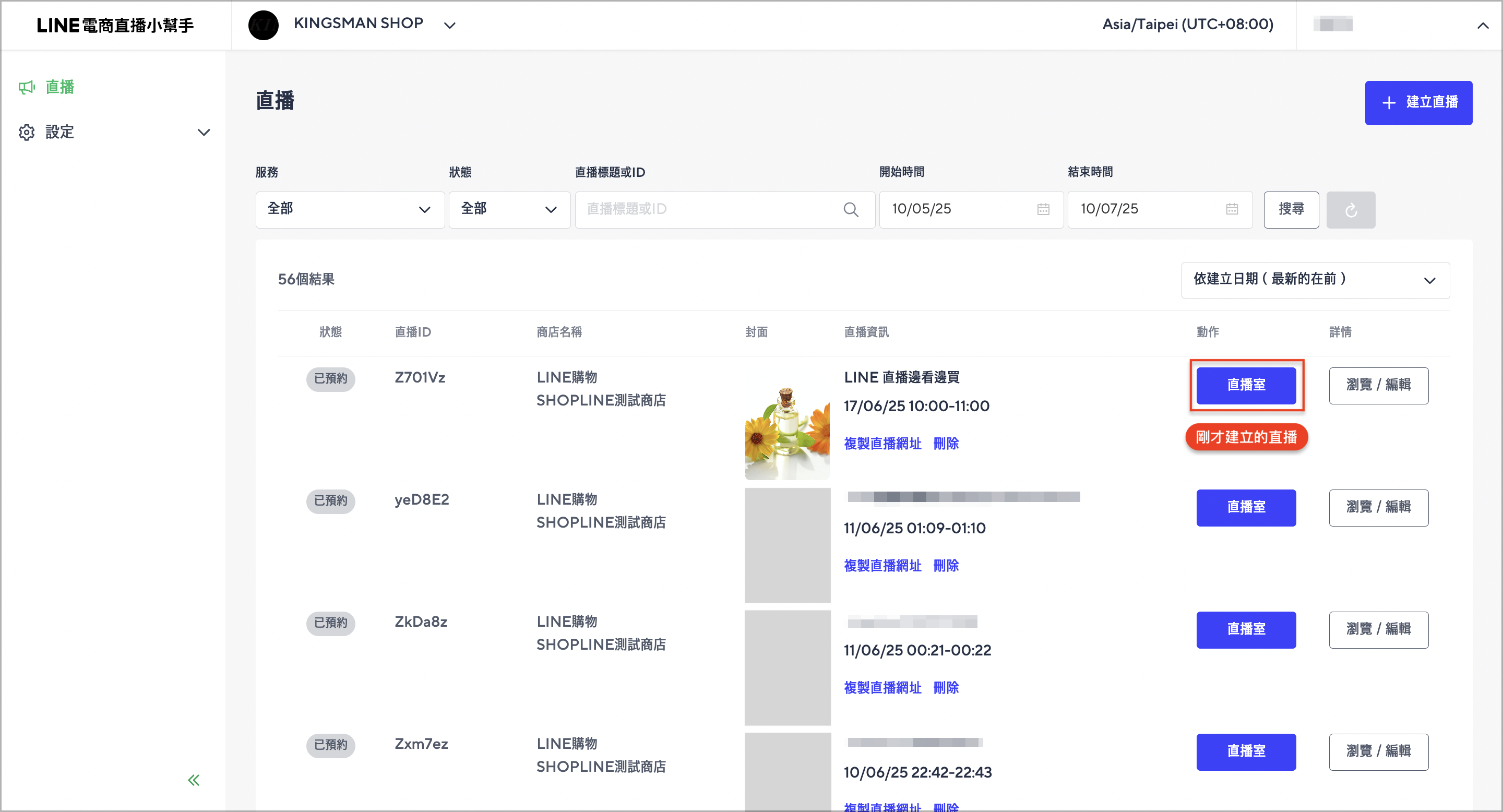Click the 直播資訊 column header

pyautogui.click(x=866, y=332)
